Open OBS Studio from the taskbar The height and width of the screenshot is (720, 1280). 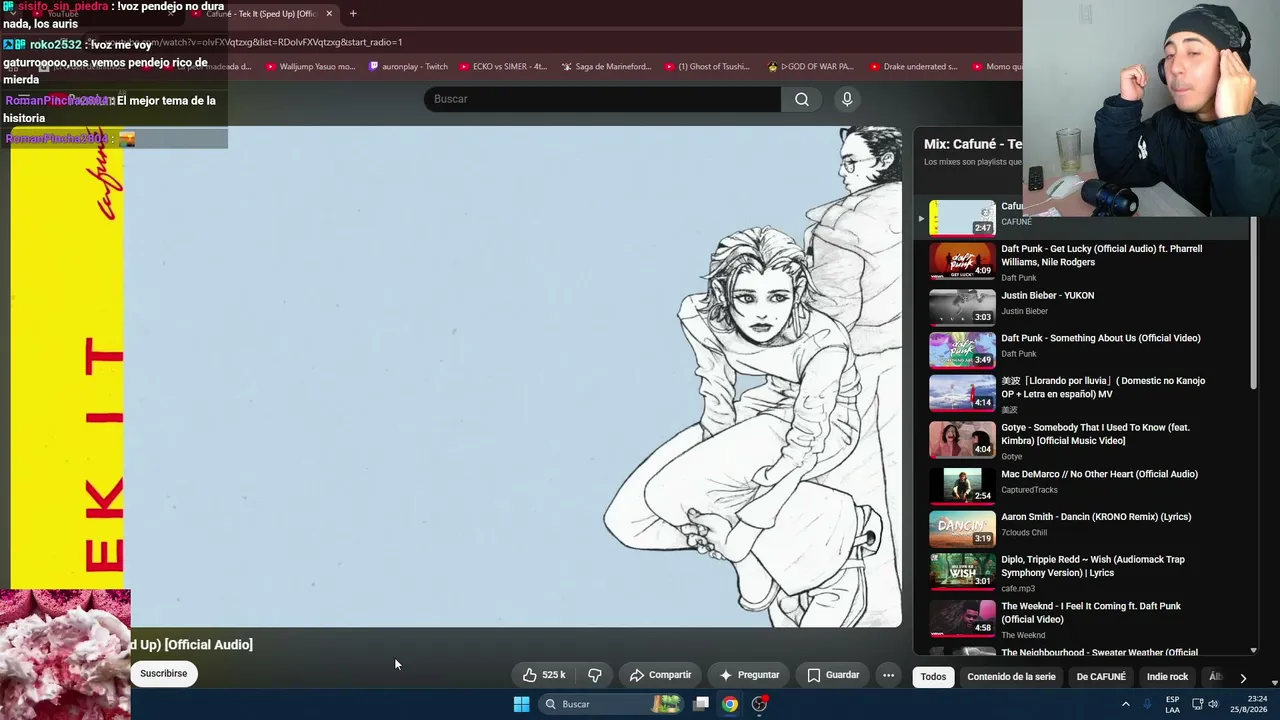(x=760, y=704)
